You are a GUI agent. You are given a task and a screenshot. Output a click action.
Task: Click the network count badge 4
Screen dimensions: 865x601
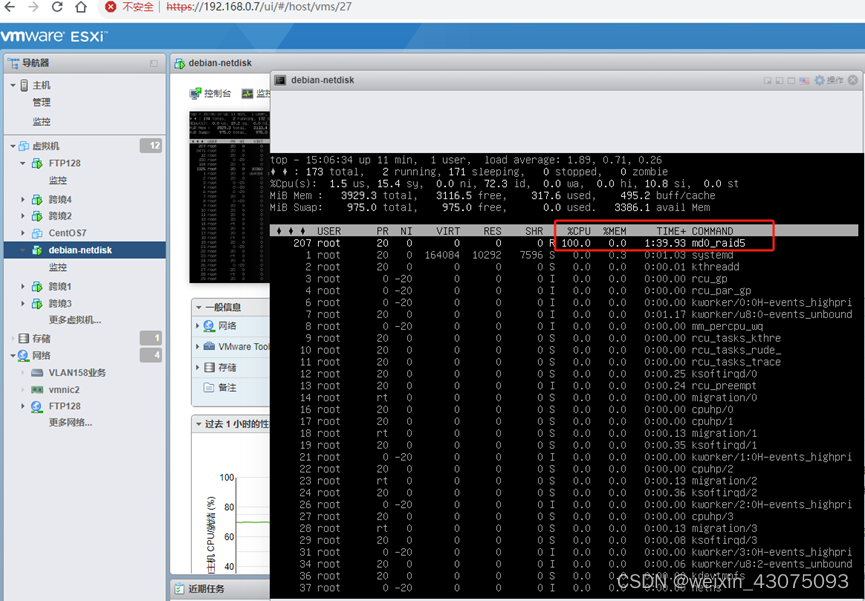coord(151,355)
